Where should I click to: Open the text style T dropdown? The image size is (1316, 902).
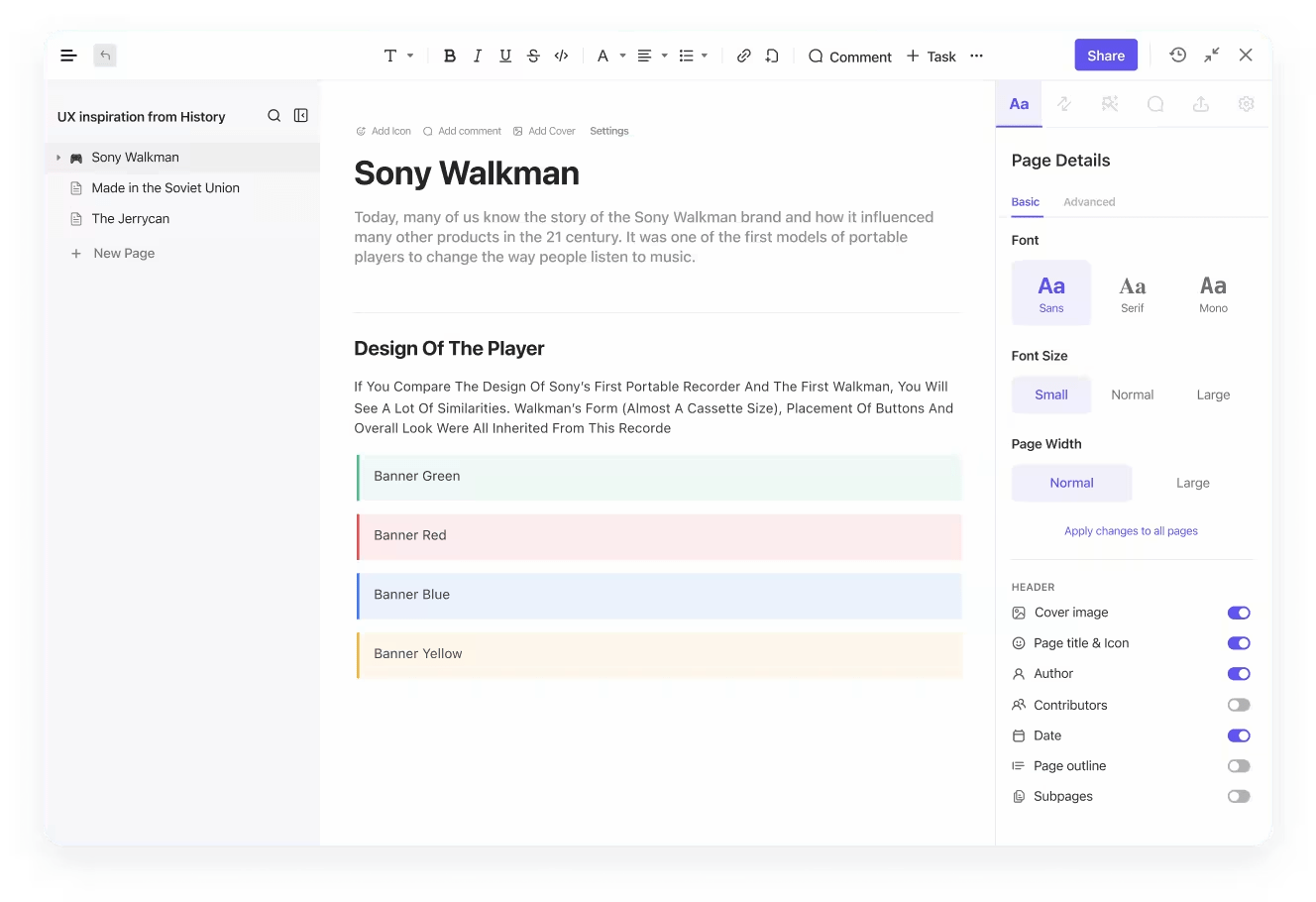[x=398, y=56]
